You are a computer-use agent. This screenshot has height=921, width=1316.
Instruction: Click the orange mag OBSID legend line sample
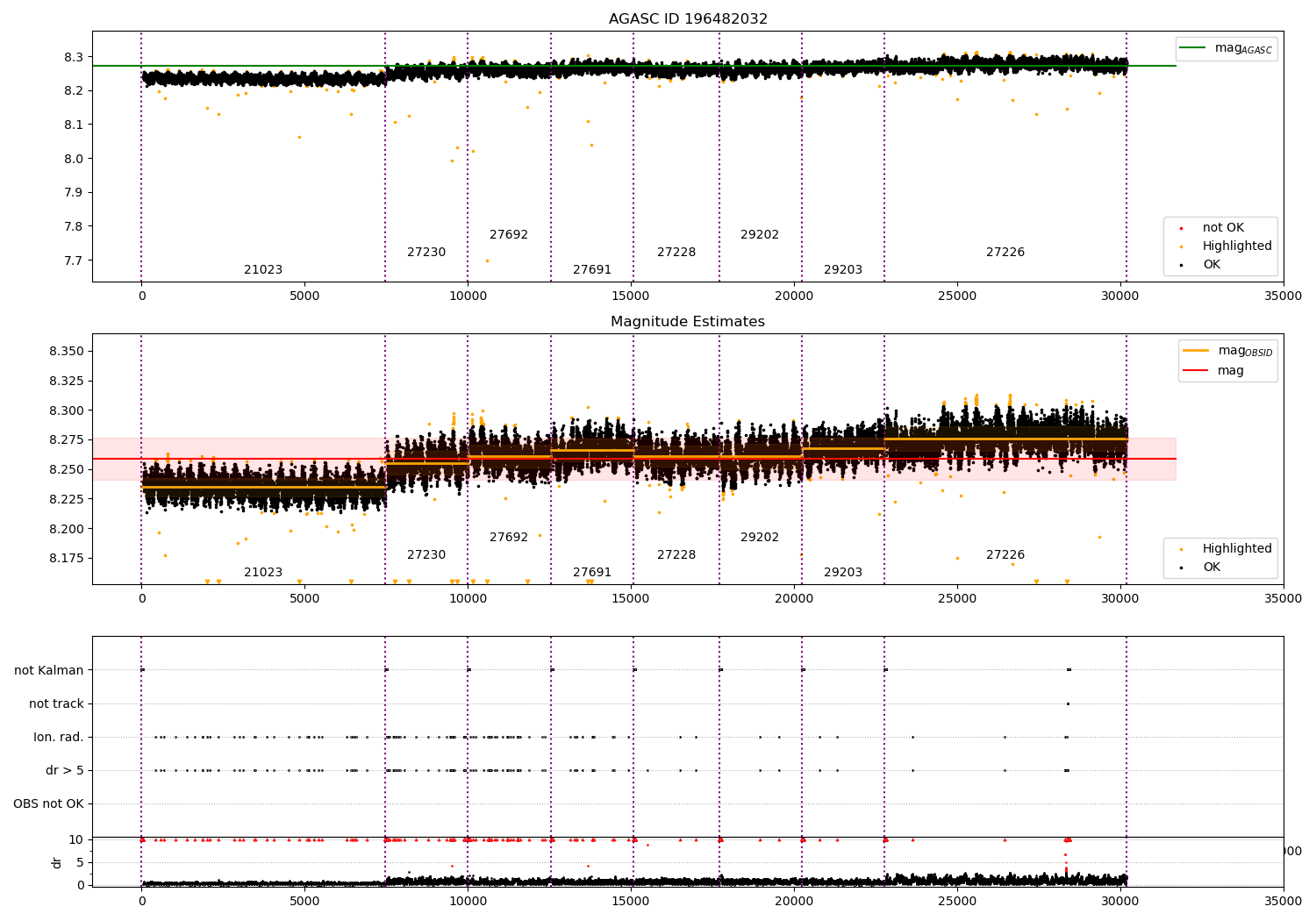[1196, 351]
